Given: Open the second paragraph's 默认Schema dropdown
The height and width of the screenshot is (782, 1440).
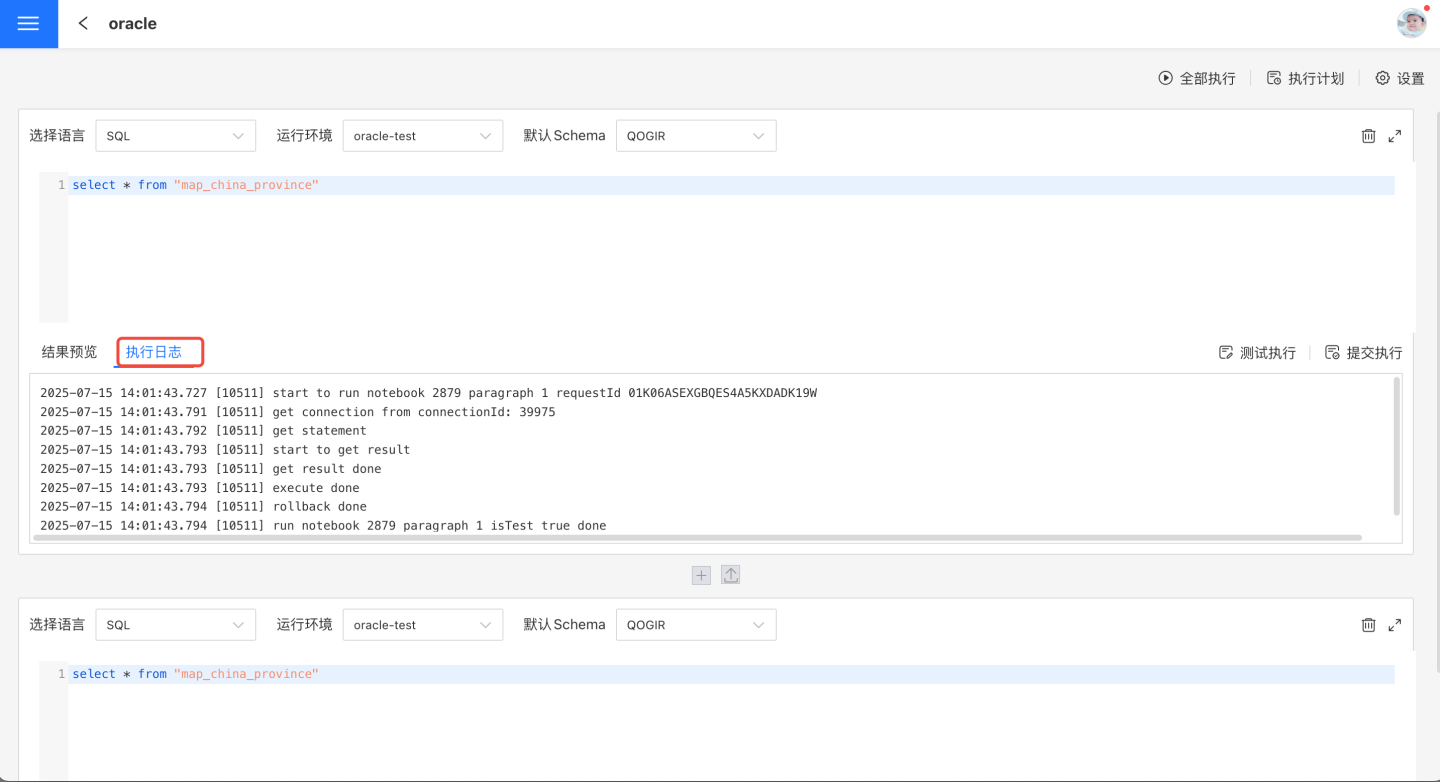Looking at the screenshot, I should click(695, 625).
